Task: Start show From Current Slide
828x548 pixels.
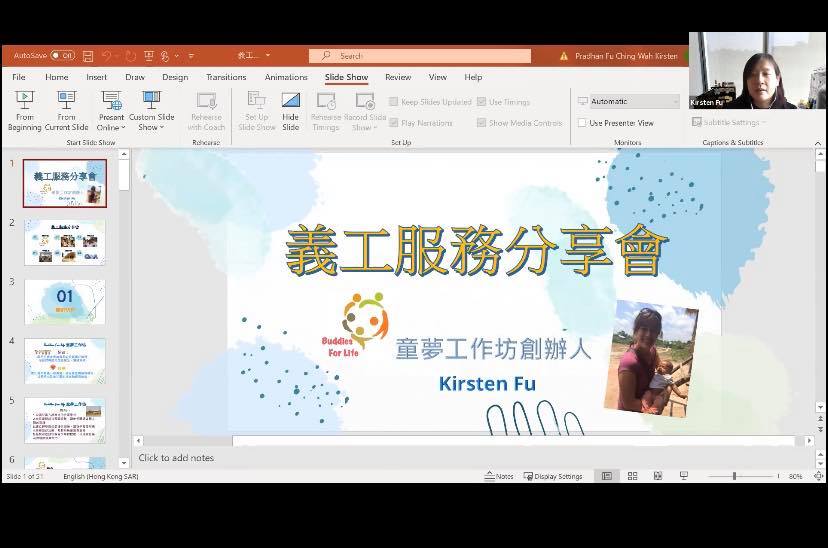Action: click(x=66, y=110)
